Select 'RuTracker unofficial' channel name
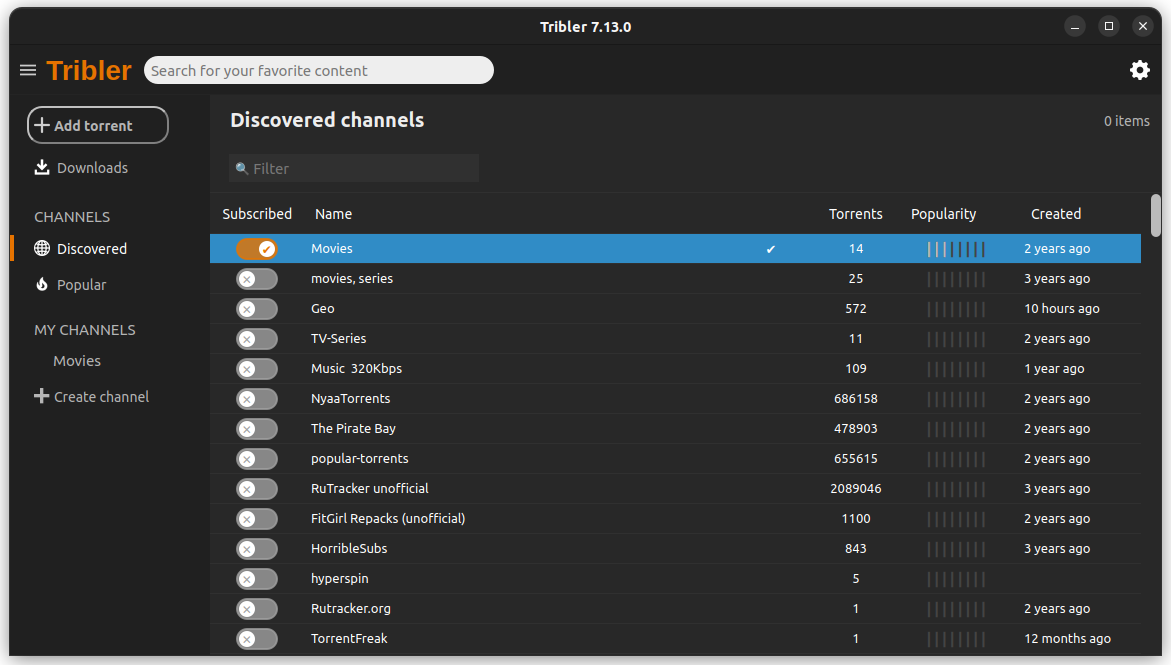This screenshot has height=665, width=1171. click(x=370, y=489)
